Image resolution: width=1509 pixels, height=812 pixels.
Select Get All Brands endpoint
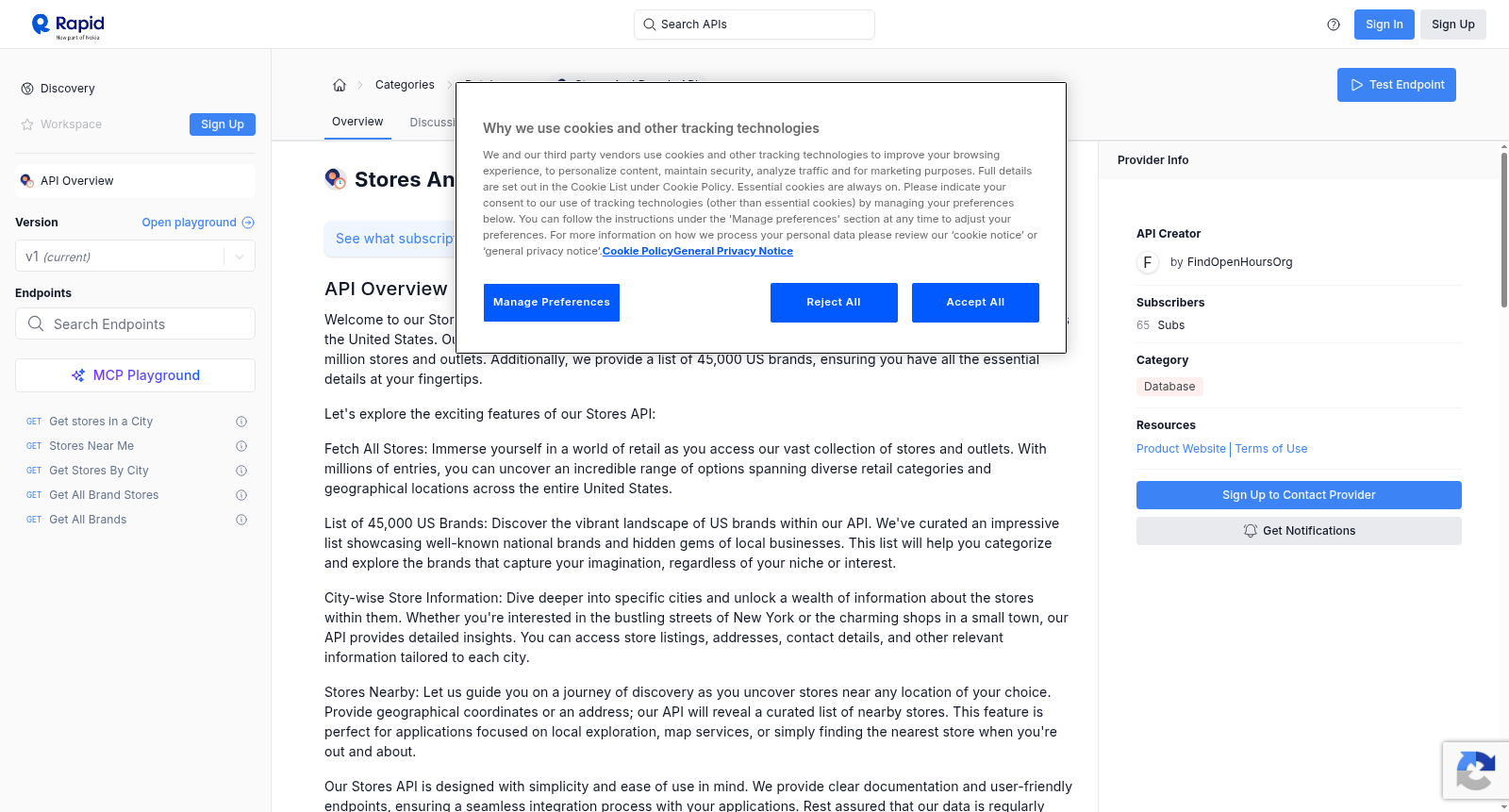point(88,520)
